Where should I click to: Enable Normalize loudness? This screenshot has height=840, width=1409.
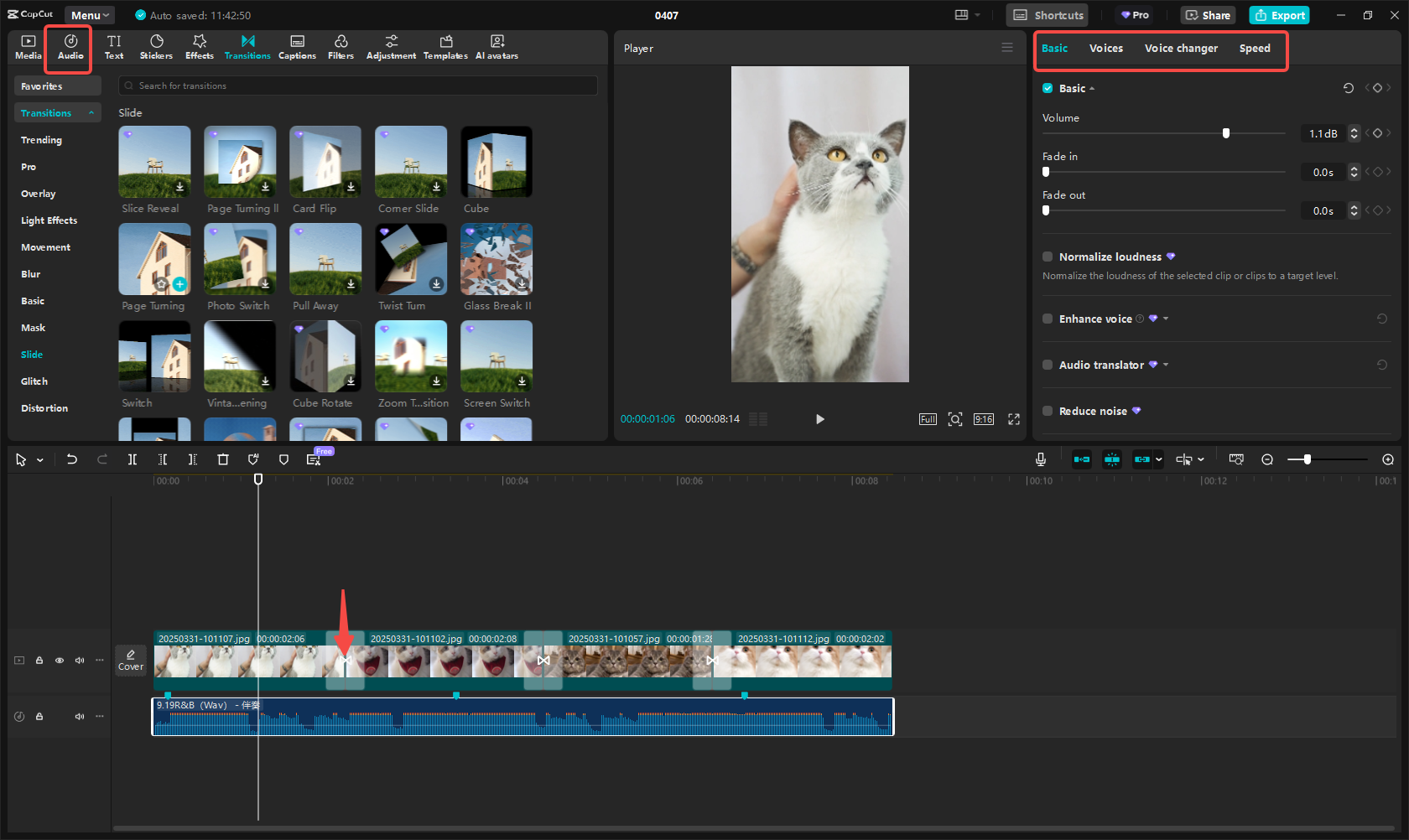tap(1047, 257)
